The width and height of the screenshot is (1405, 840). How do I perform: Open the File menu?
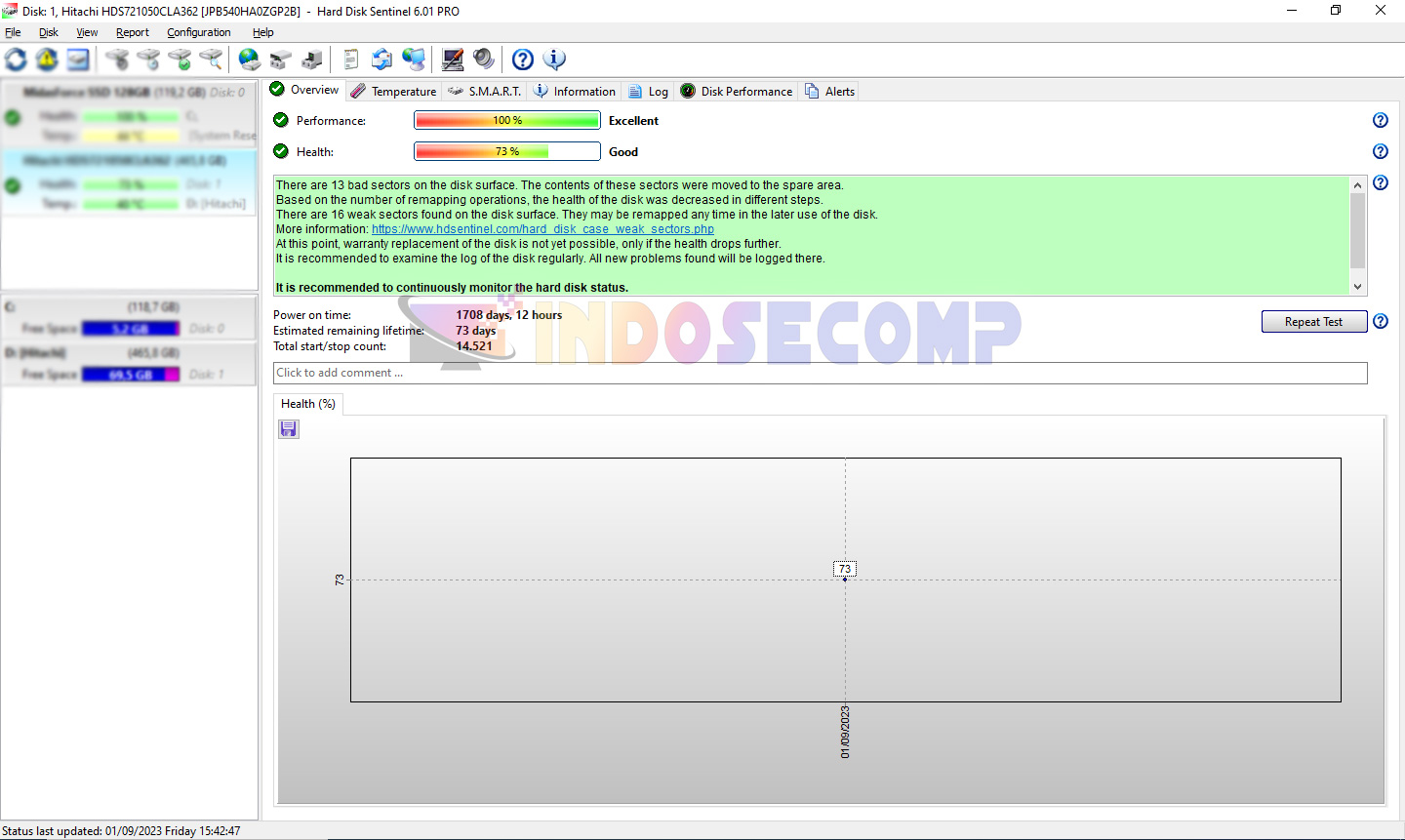(13, 32)
